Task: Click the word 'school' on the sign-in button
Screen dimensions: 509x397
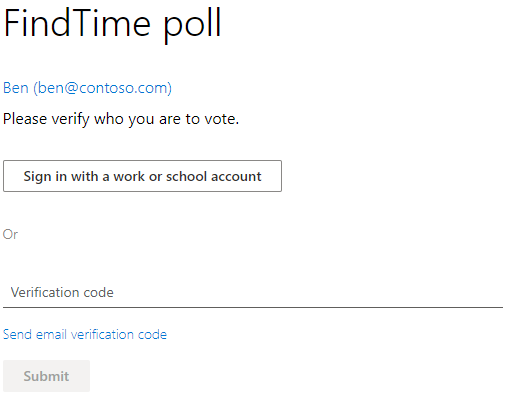Action: tap(187, 176)
